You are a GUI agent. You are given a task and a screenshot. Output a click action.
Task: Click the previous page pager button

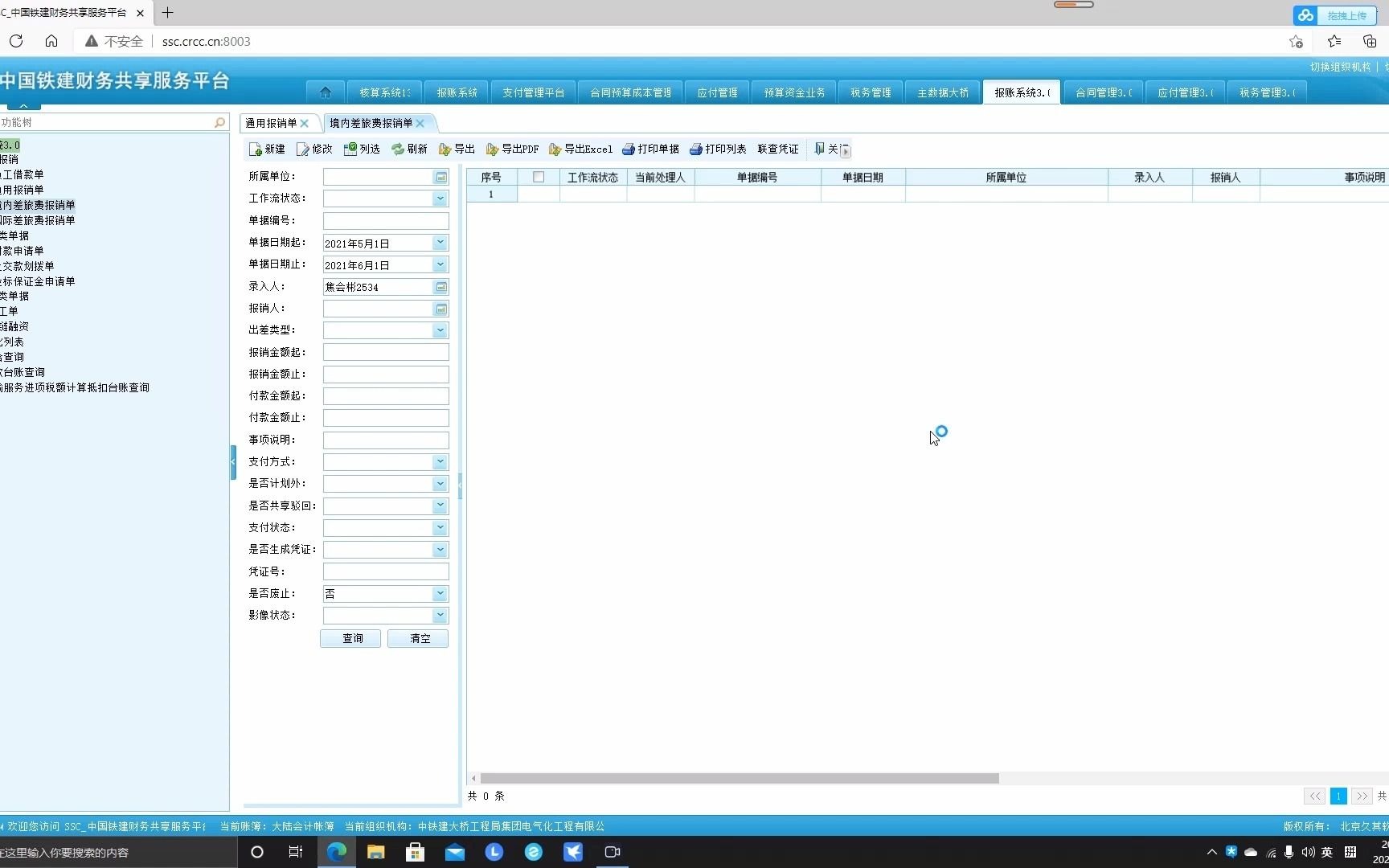point(1314,796)
